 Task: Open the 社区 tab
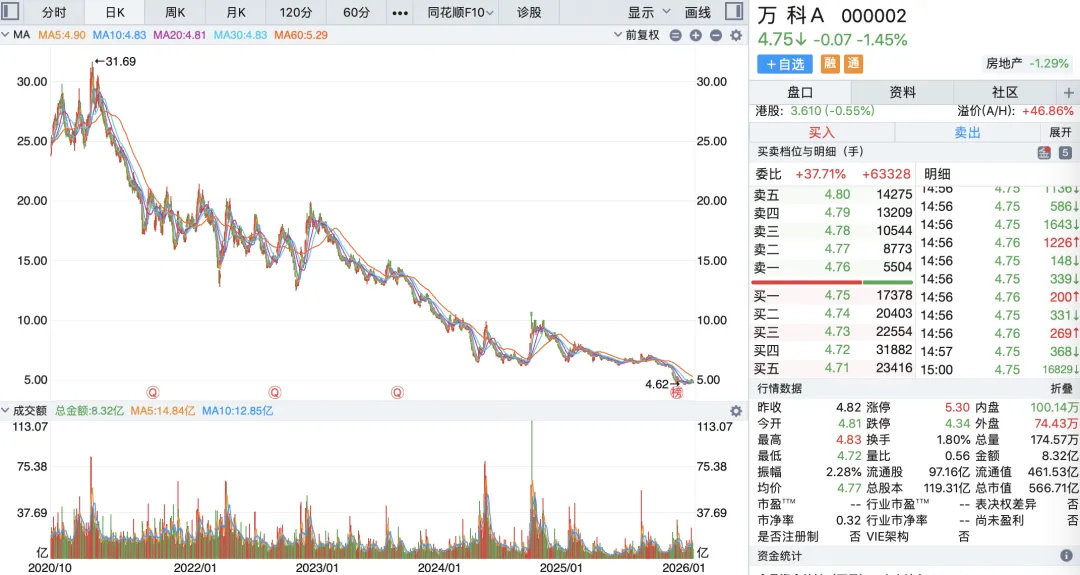click(1005, 92)
